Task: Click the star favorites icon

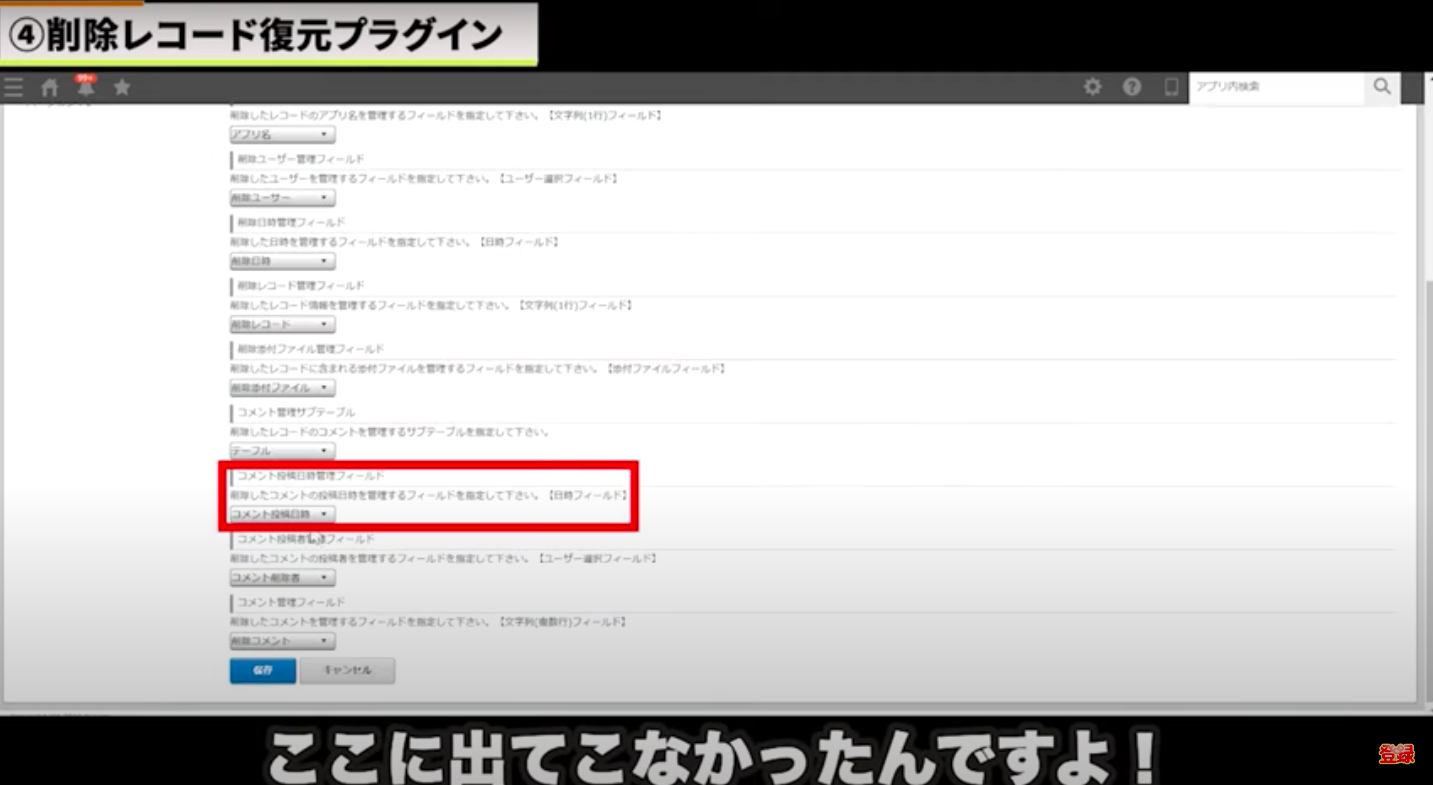Action: point(122,88)
